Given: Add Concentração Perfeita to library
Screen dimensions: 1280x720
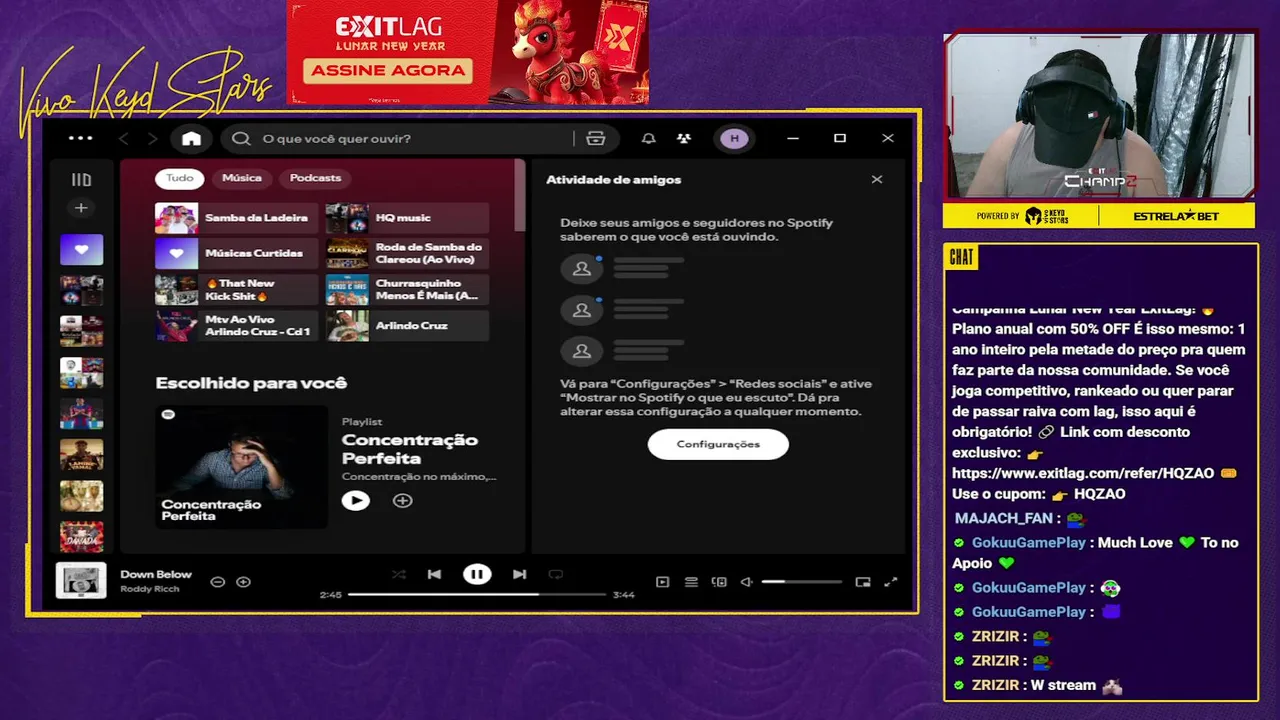Looking at the screenshot, I should tap(402, 501).
